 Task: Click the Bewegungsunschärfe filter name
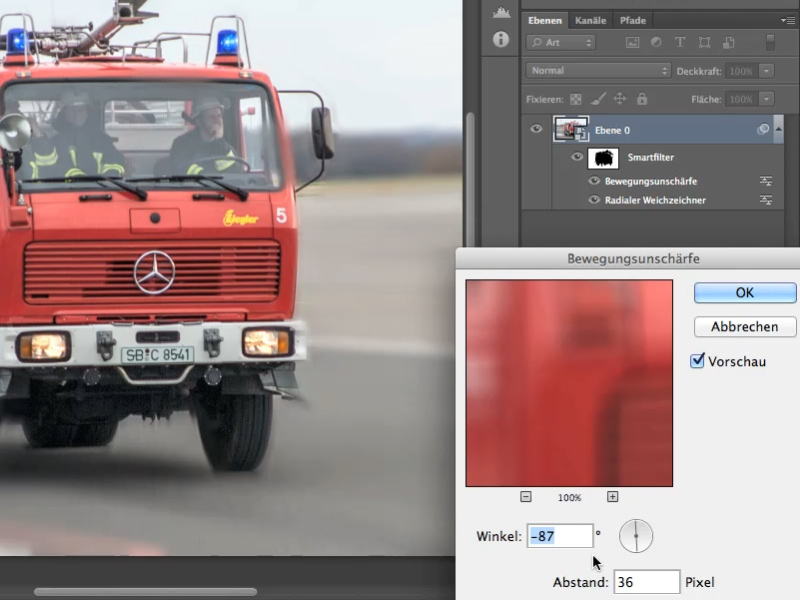[x=651, y=181]
